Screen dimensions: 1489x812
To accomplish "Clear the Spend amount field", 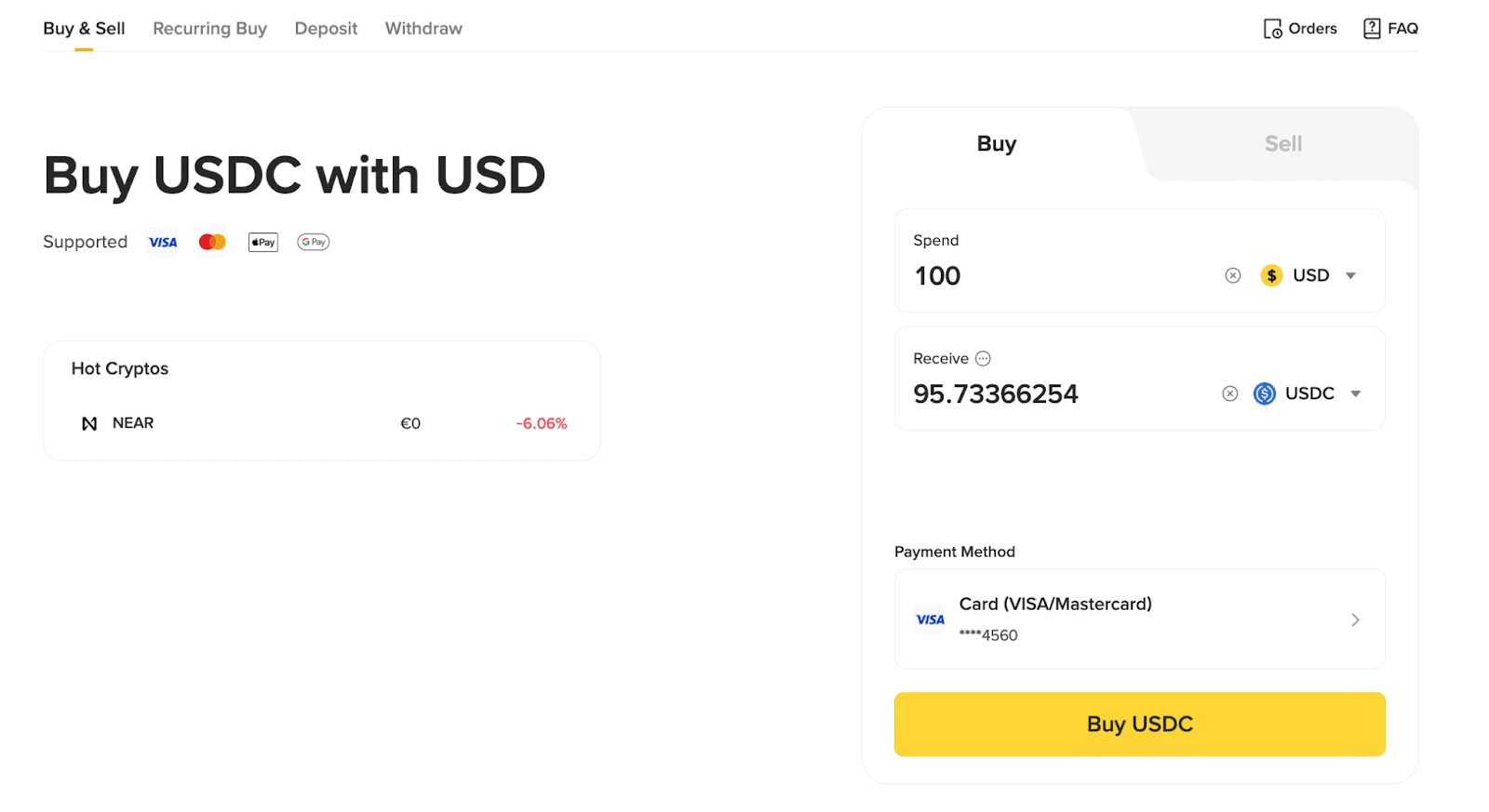I will (x=1233, y=275).
